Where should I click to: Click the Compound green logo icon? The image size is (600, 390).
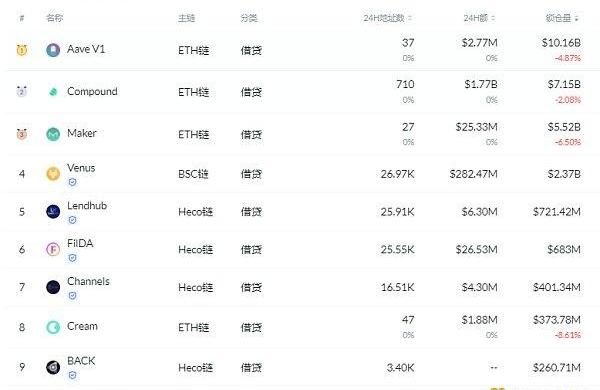(53, 91)
